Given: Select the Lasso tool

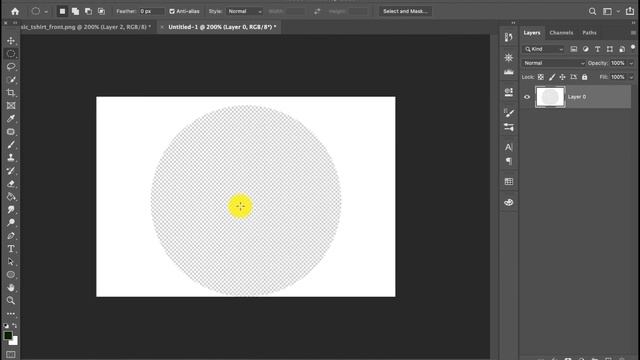Looking at the screenshot, I should tap(11, 67).
